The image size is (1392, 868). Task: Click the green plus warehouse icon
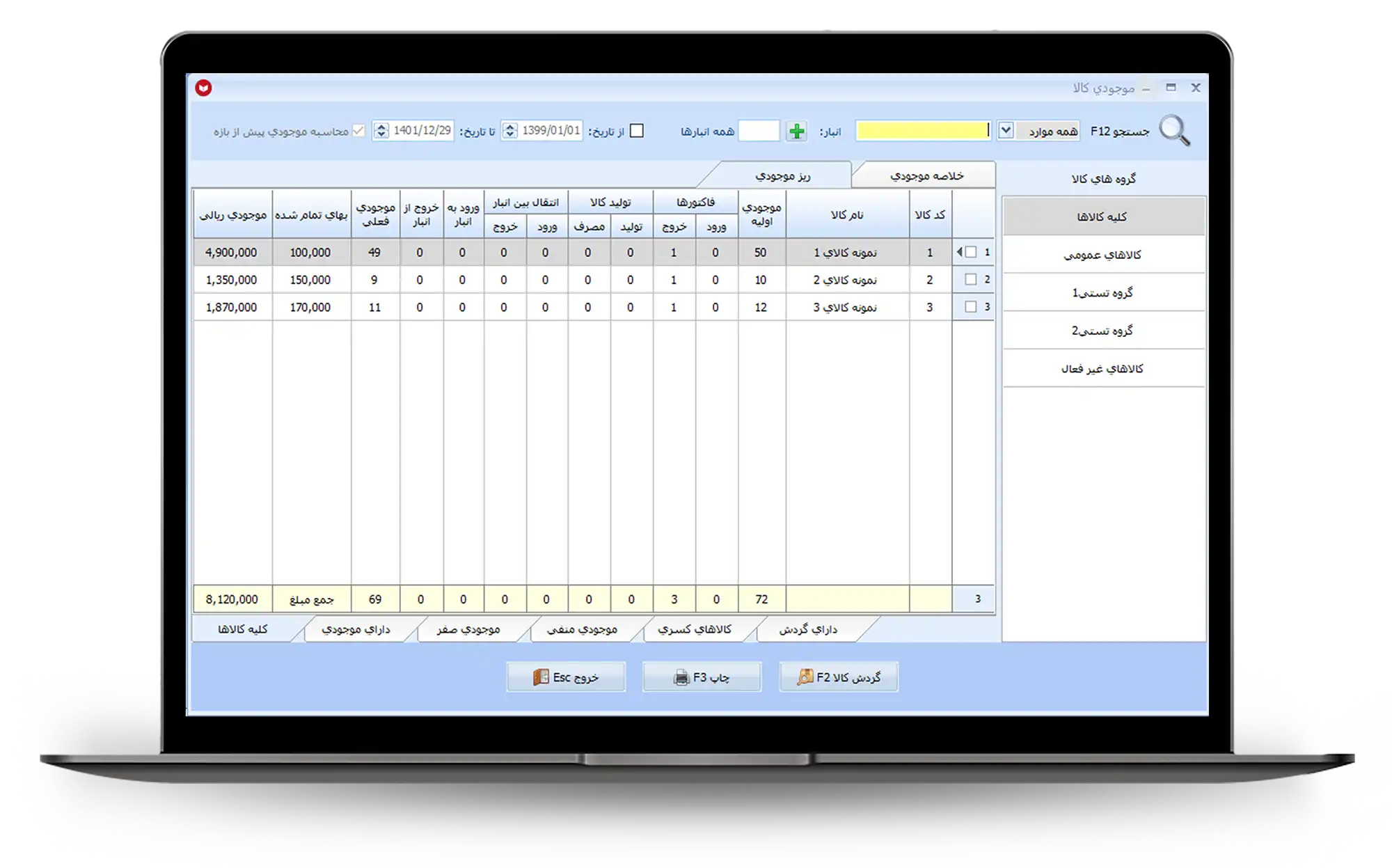tap(797, 131)
